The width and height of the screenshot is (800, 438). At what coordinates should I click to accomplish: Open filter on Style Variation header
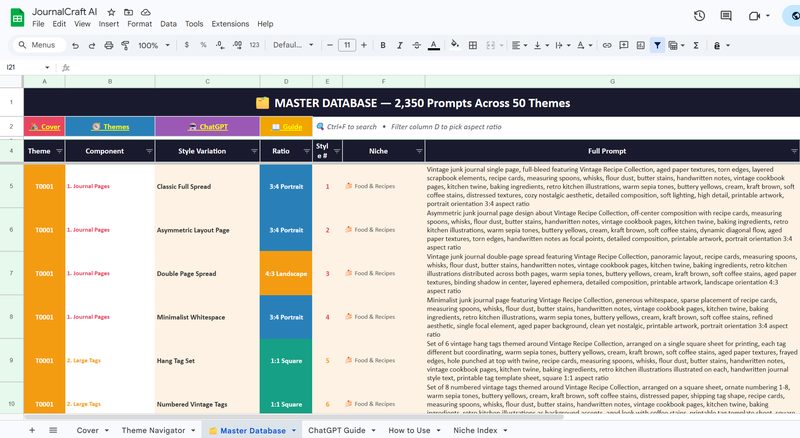tap(254, 151)
